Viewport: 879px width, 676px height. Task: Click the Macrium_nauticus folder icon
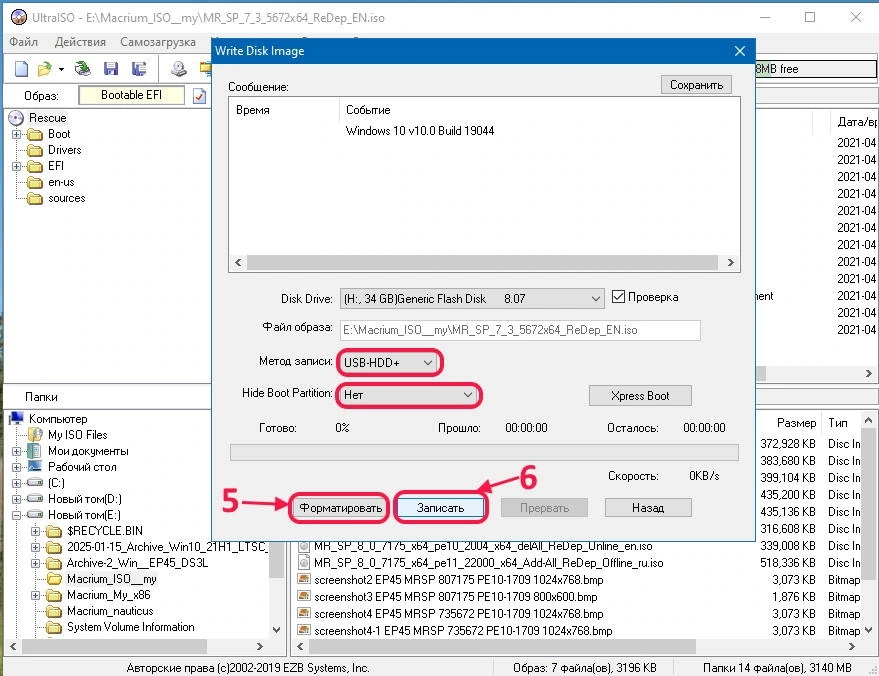pos(54,611)
